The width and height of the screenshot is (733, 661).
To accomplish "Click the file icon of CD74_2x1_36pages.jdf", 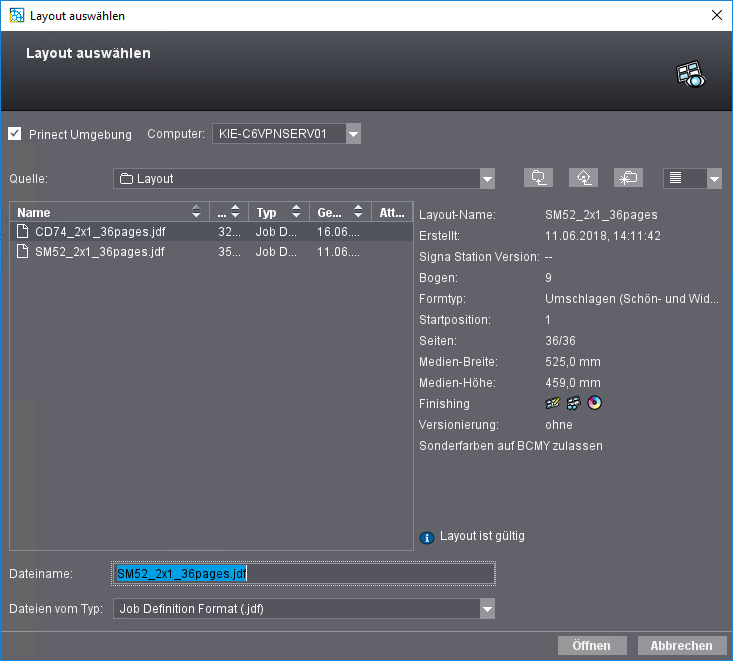I will 22,231.
